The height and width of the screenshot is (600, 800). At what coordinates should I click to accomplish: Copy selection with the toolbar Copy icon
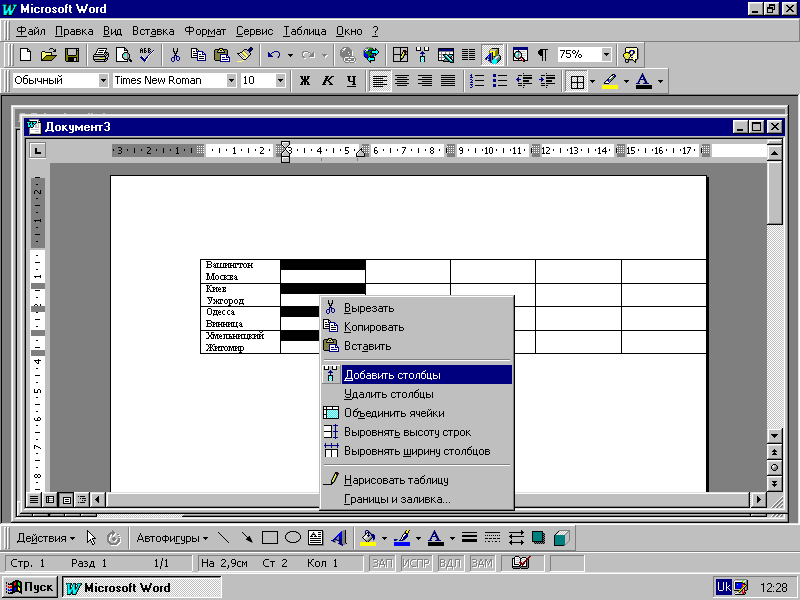[198, 55]
